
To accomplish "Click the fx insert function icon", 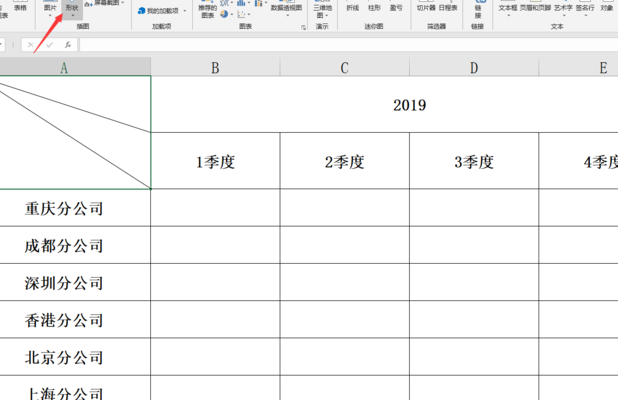I will [x=68, y=45].
